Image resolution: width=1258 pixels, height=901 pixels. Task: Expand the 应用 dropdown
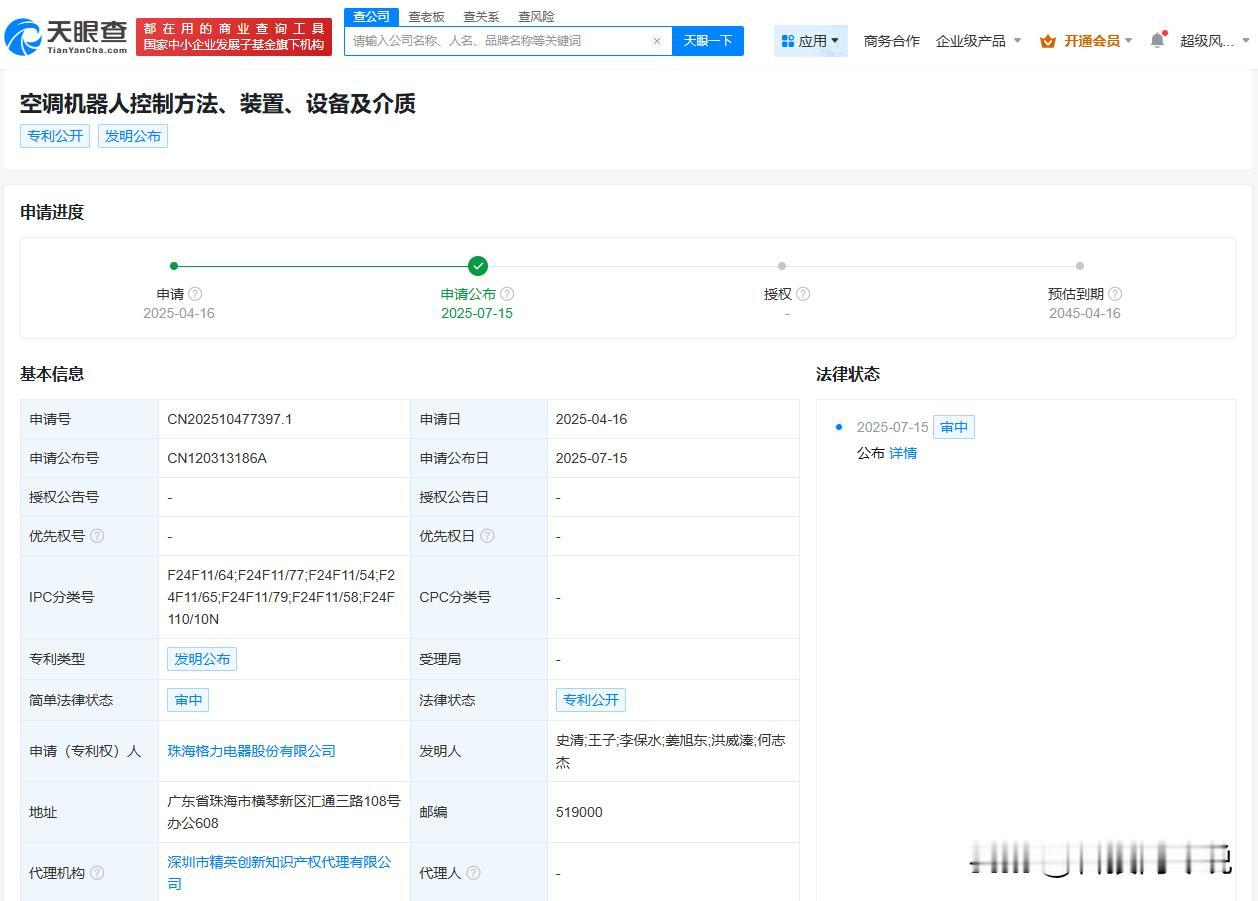click(811, 41)
